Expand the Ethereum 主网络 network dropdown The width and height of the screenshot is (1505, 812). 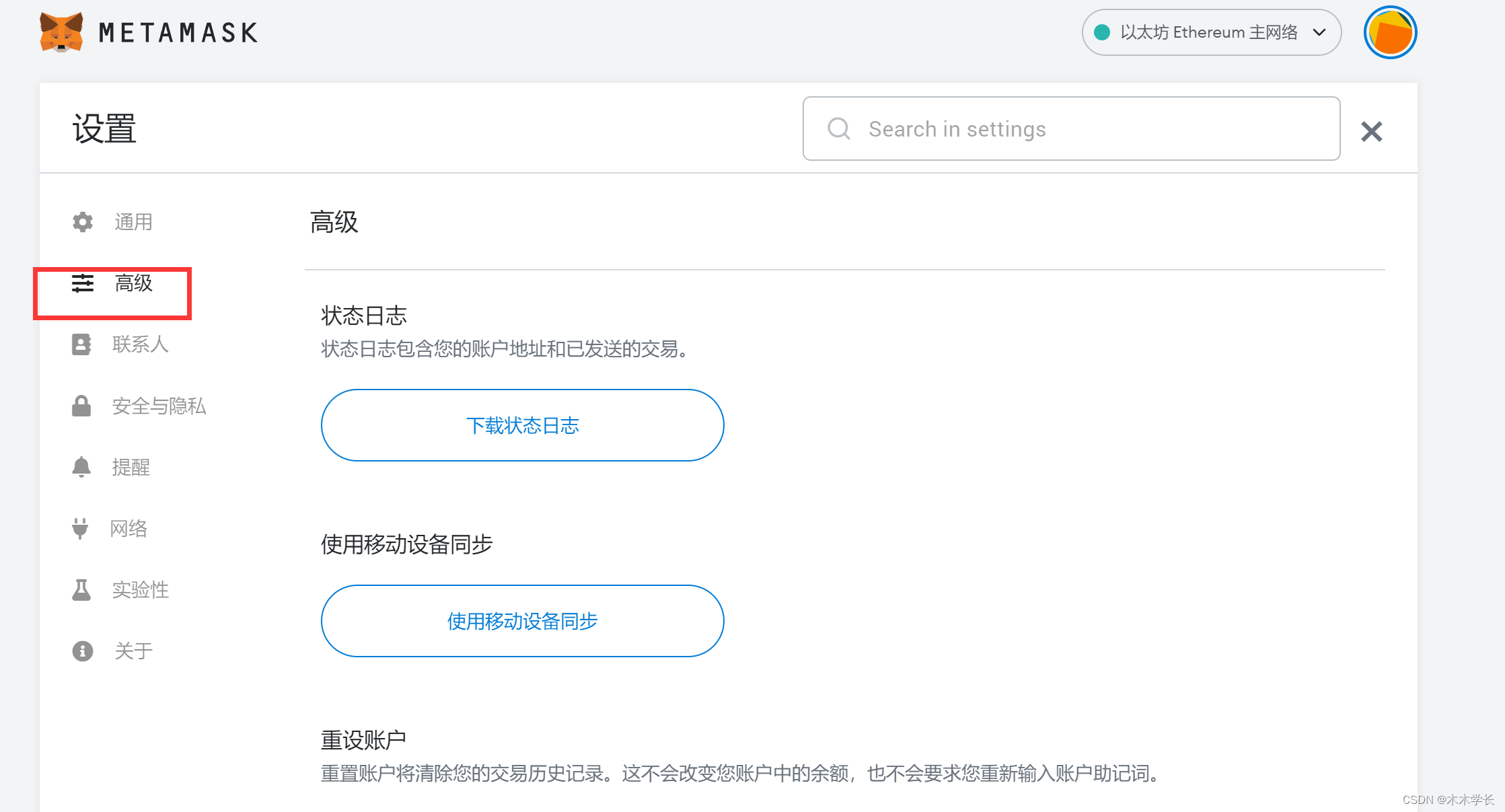(x=1208, y=32)
